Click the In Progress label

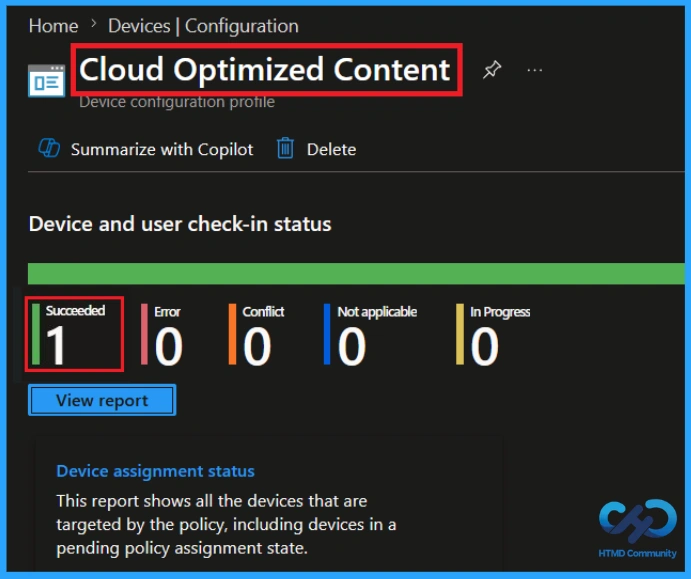pos(500,312)
